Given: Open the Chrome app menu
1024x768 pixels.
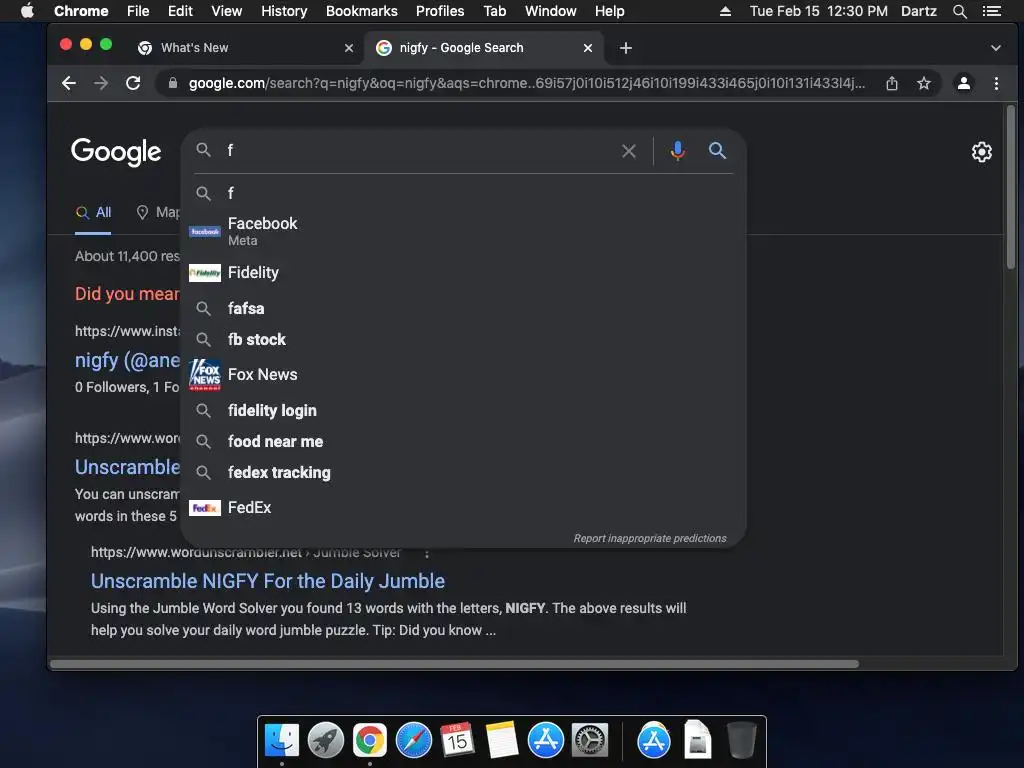Looking at the screenshot, I should (81, 11).
